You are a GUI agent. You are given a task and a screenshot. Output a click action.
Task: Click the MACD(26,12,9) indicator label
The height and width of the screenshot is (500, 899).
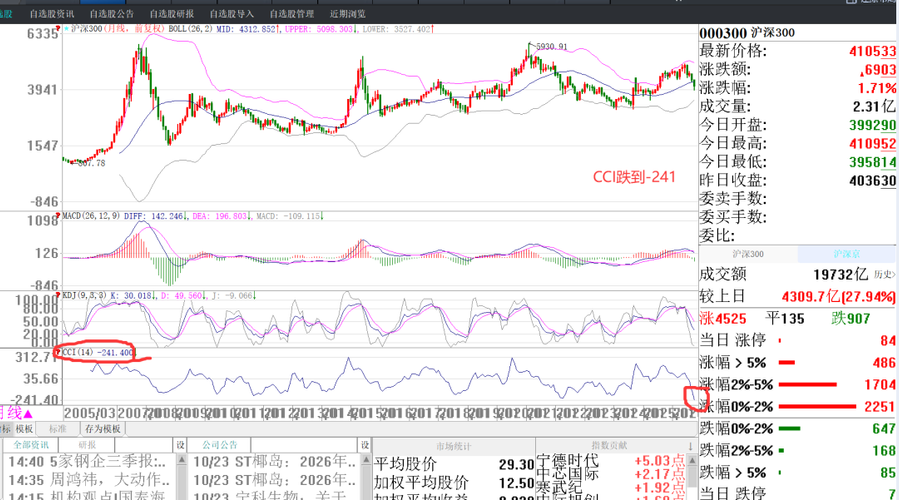point(91,216)
